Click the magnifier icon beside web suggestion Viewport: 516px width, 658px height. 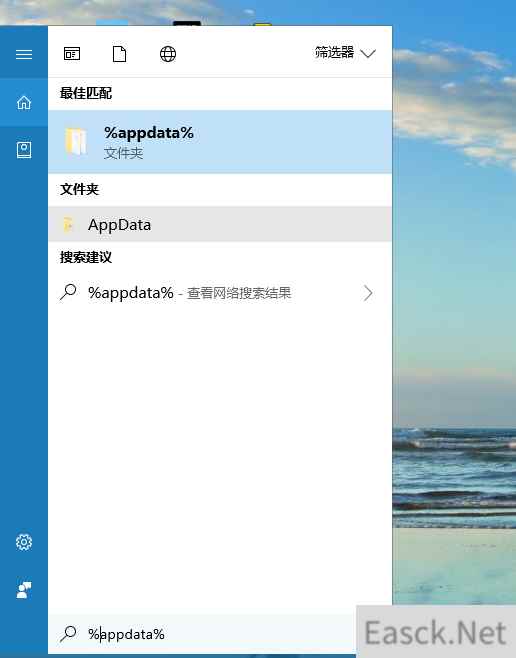click(x=68, y=292)
